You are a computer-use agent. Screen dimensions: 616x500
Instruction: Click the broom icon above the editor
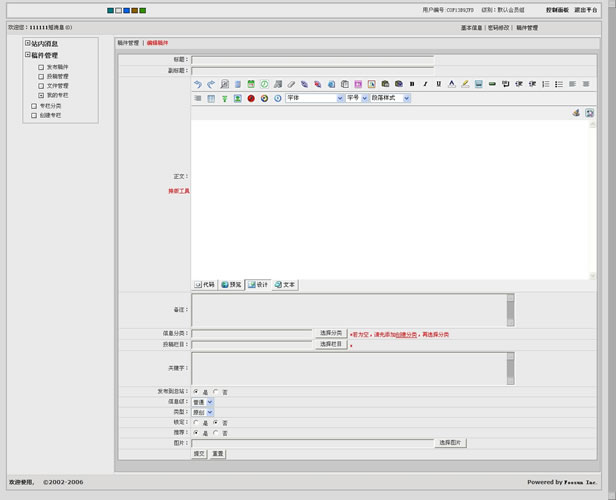576,113
